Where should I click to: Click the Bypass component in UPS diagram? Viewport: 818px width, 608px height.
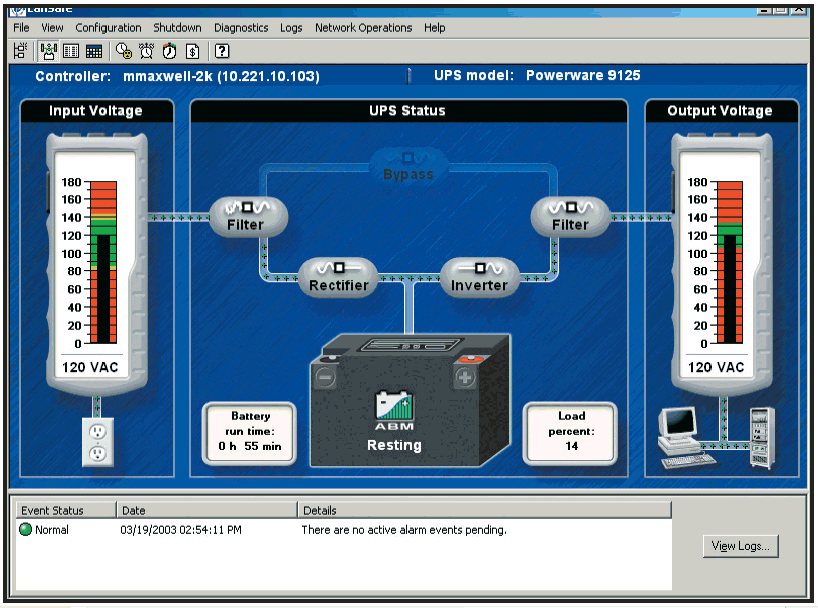(x=408, y=167)
